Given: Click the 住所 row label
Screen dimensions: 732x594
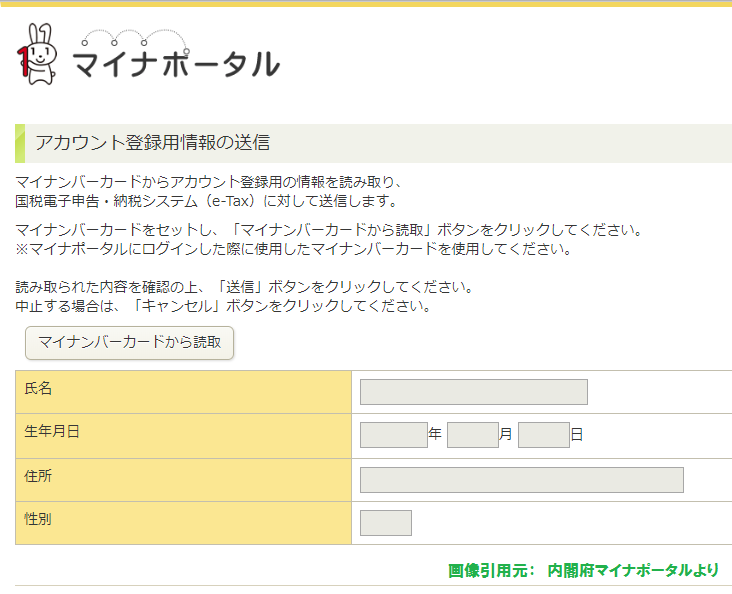Looking at the screenshot, I should point(38,476).
